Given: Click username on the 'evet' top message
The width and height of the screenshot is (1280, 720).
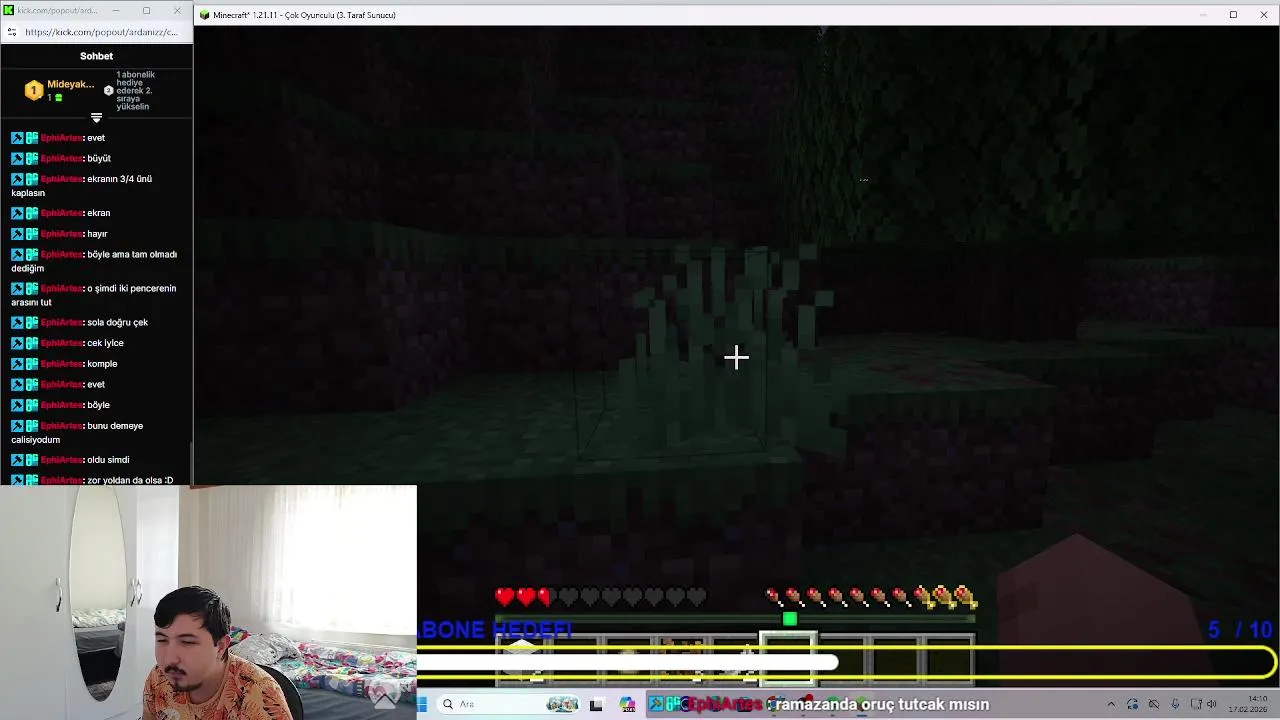Looking at the screenshot, I should pos(61,138).
